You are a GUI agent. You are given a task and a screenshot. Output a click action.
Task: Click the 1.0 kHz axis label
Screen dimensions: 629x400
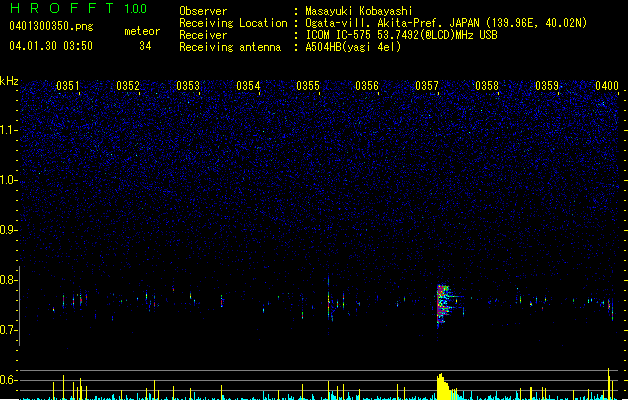tap(8, 180)
